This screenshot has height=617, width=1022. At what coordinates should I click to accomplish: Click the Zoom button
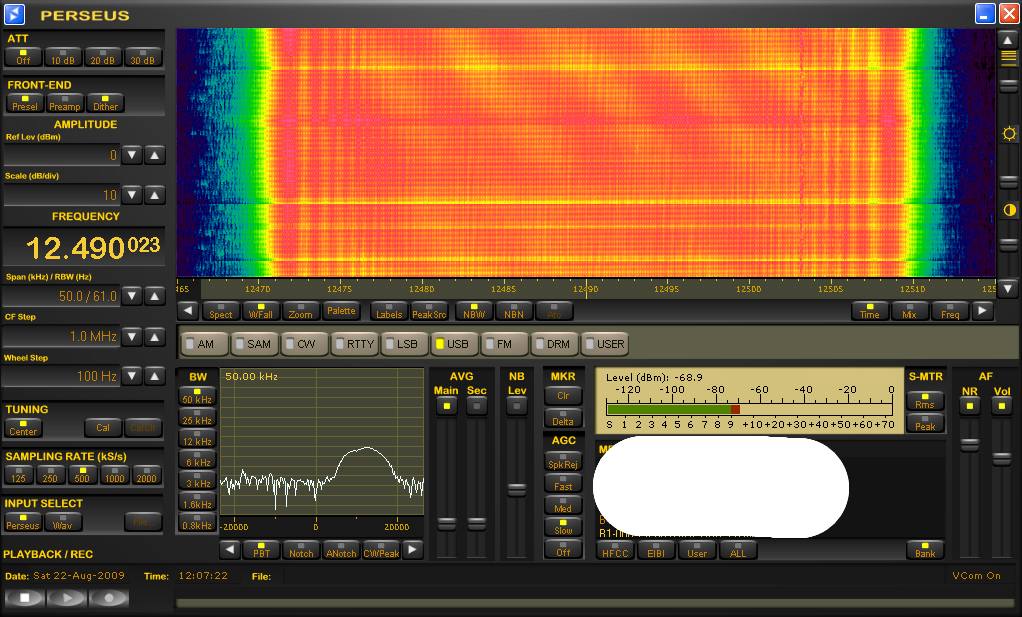300,311
